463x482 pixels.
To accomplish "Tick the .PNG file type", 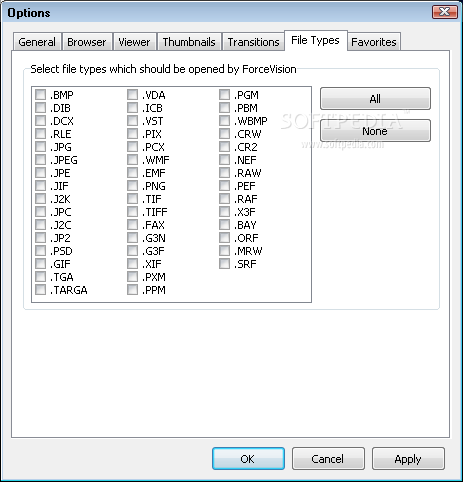I will click(132, 186).
